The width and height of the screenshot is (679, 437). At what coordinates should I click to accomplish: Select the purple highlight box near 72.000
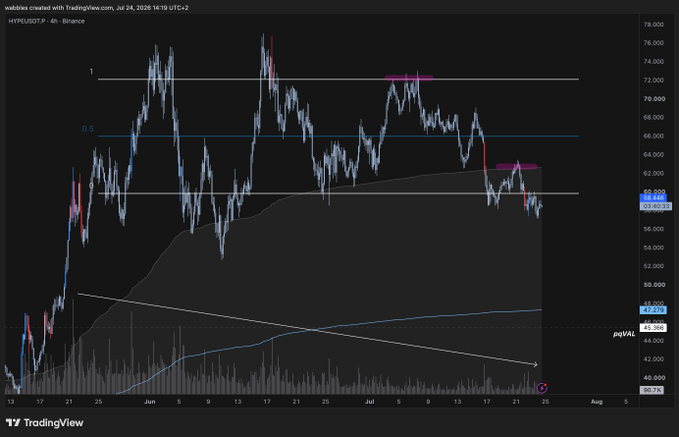point(409,78)
